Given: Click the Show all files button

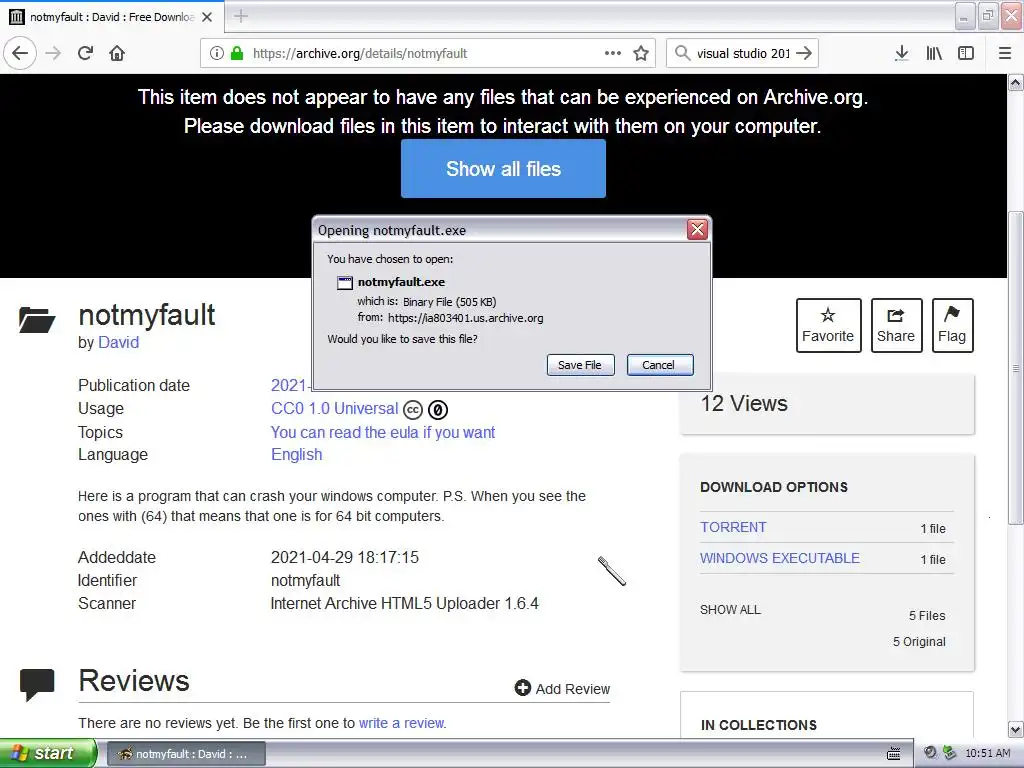Looking at the screenshot, I should [x=503, y=168].
